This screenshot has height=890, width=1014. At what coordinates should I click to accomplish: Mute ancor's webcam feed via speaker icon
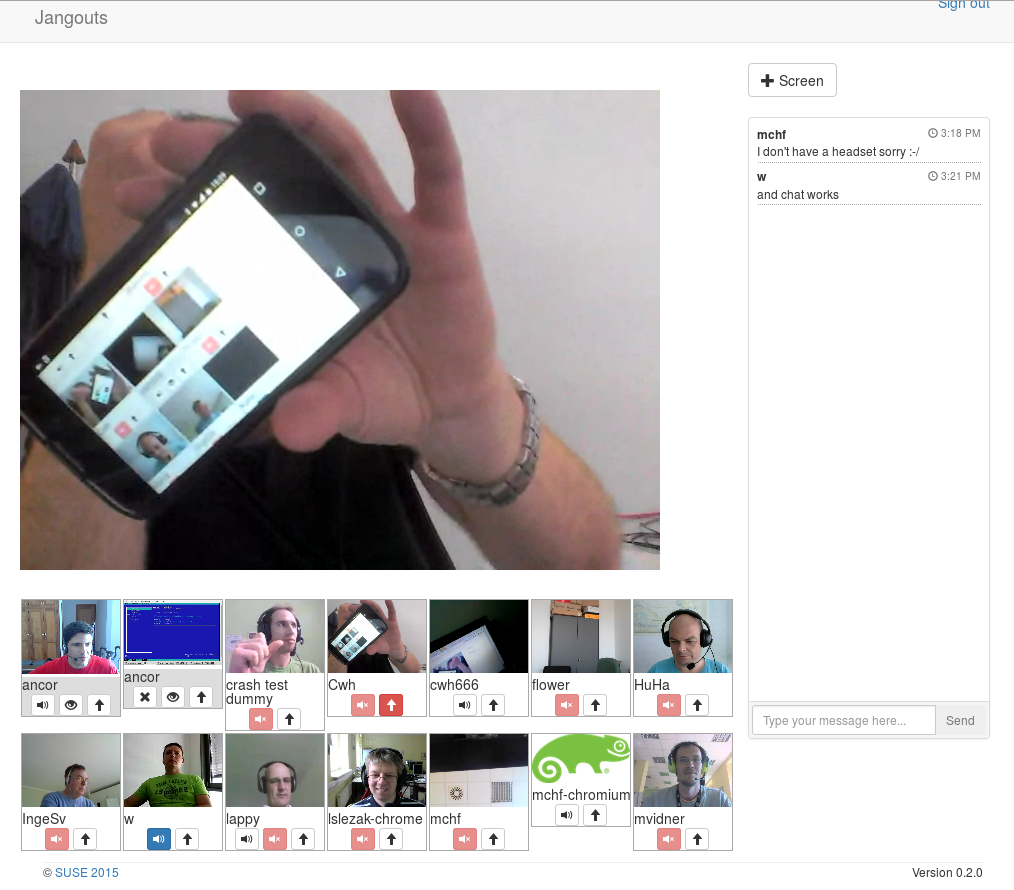pyautogui.click(x=43, y=705)
